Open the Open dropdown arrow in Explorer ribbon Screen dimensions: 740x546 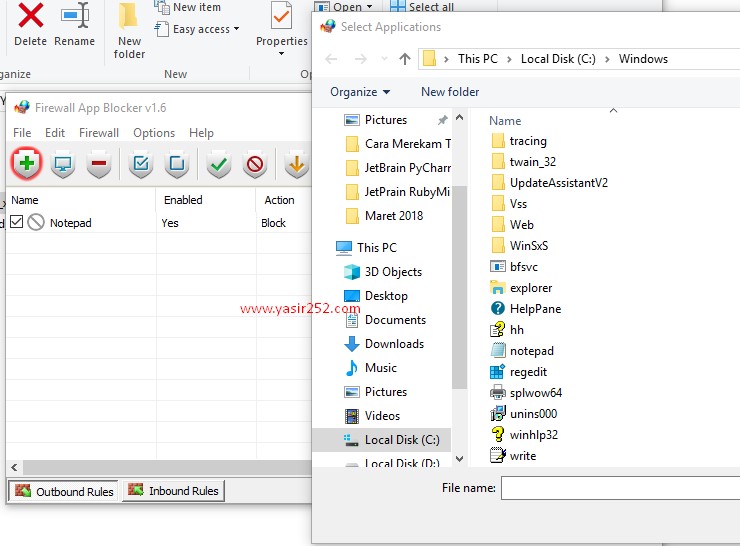click(x=370, y=7)
